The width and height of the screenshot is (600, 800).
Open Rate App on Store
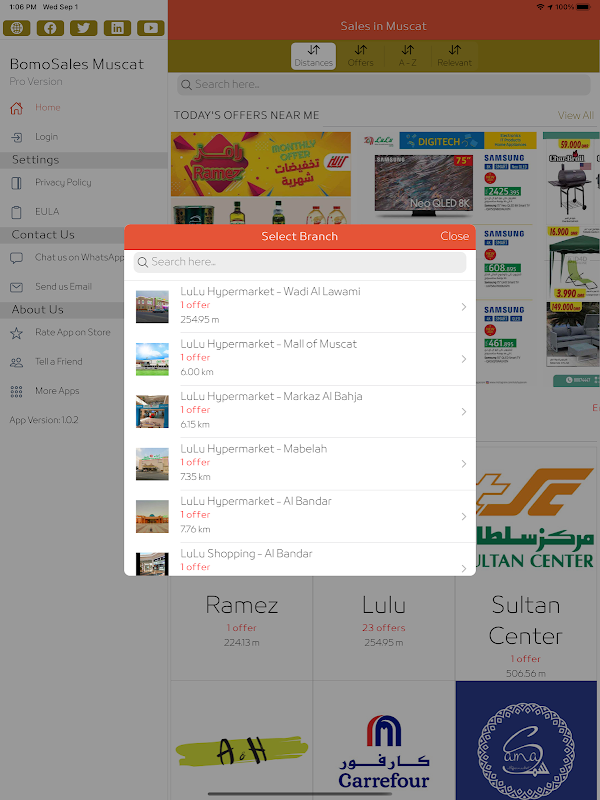click(72, 332)
